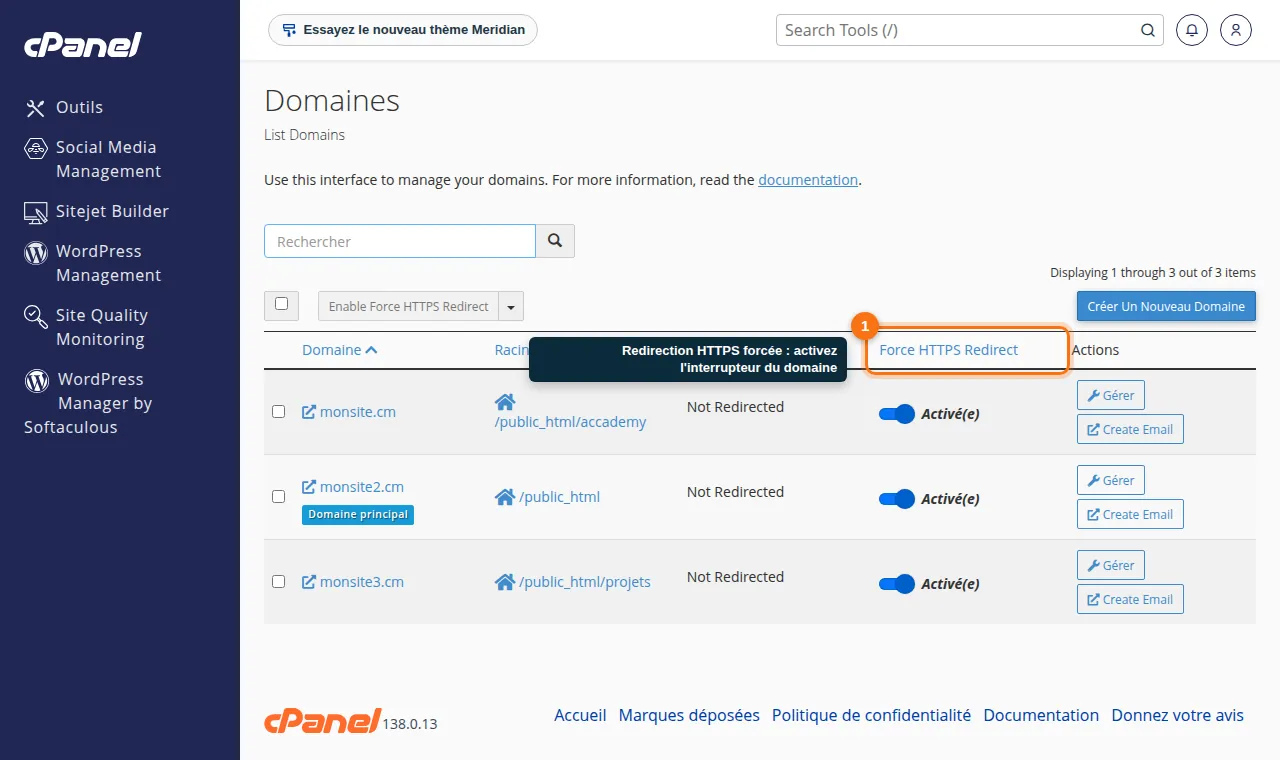
Task: Click the Search Tools input field
Action: point(970,30)
